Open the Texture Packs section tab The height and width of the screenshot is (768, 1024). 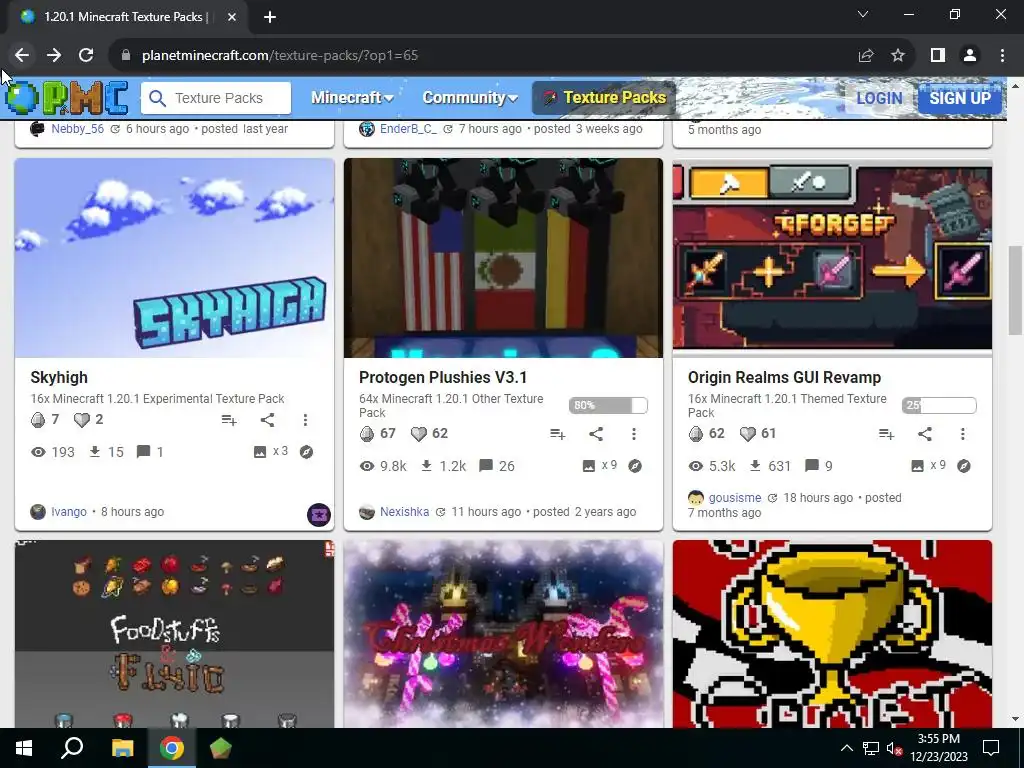604,98
